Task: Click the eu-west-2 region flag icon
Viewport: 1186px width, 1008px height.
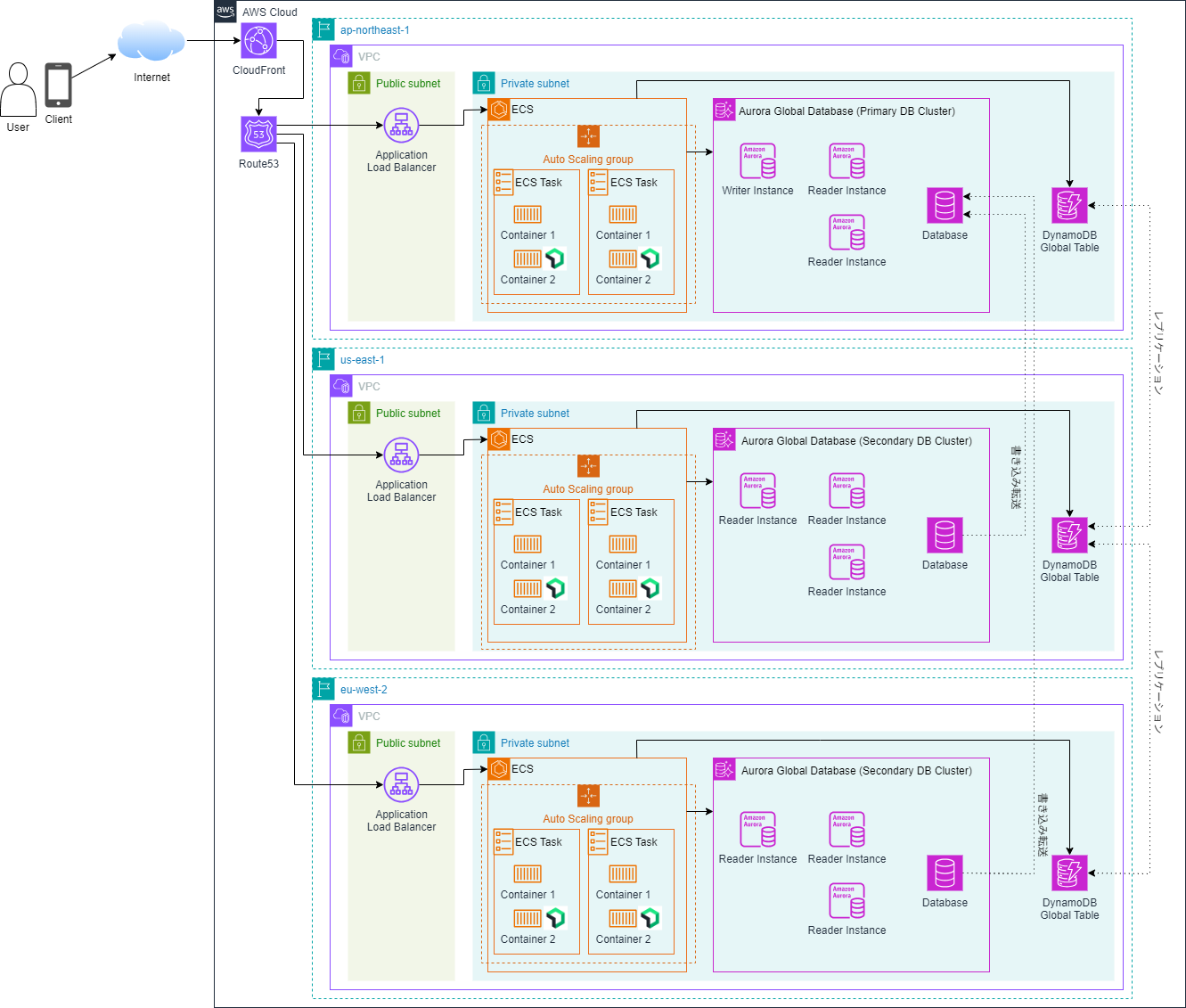Action: [x=323, y=689]
